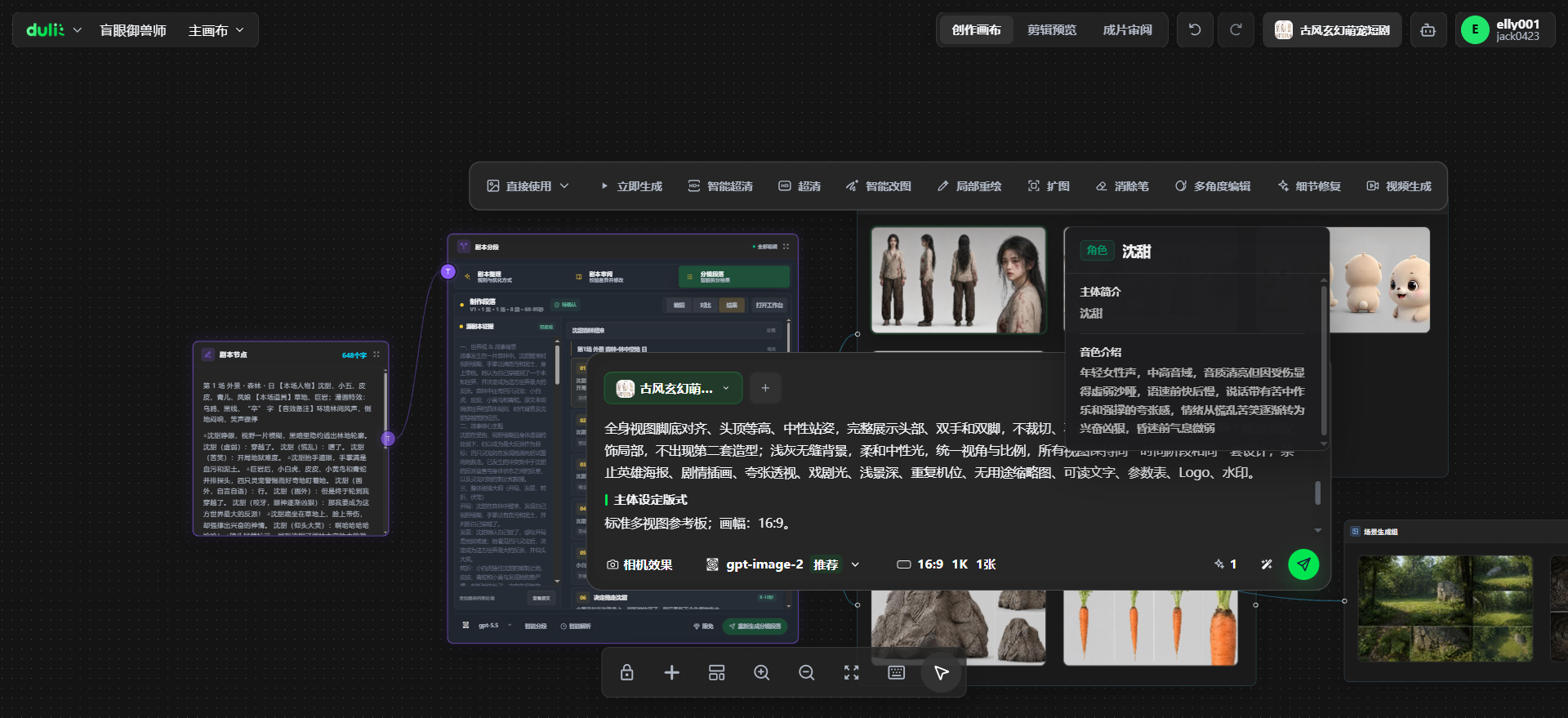The image size is (1568, 718).
Task: Click 立即生成 play icon button
Action: point(631,186)
